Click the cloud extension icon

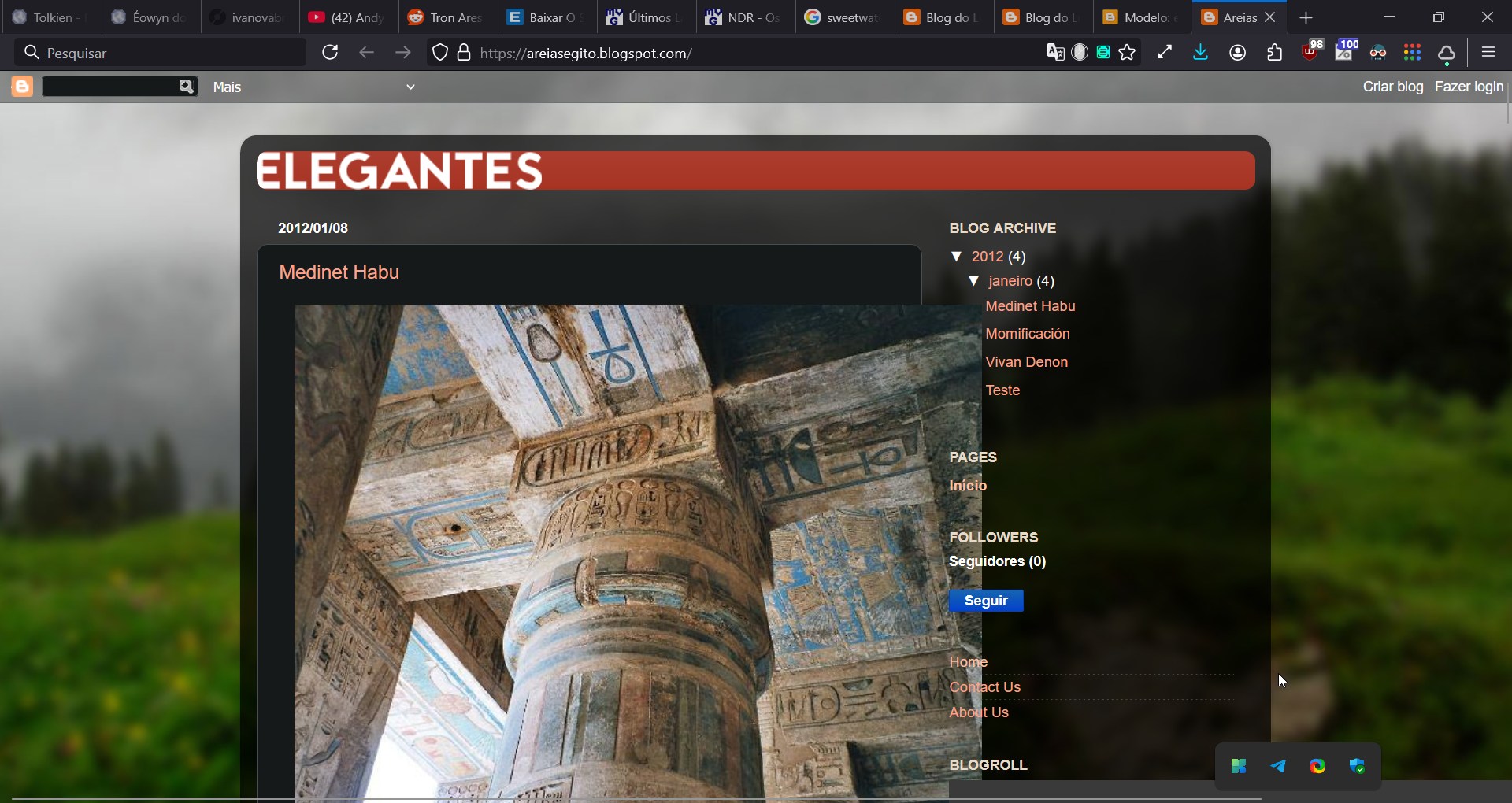(1447, 54)
